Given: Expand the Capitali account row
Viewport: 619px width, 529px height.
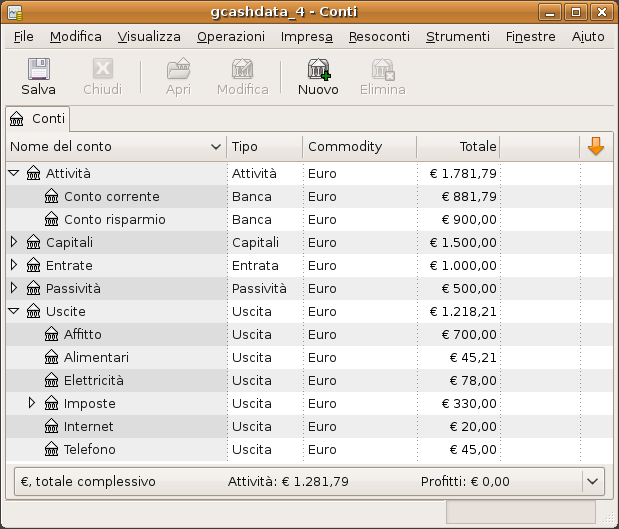Looking at the screenshot, I should [x=14, y=242].
